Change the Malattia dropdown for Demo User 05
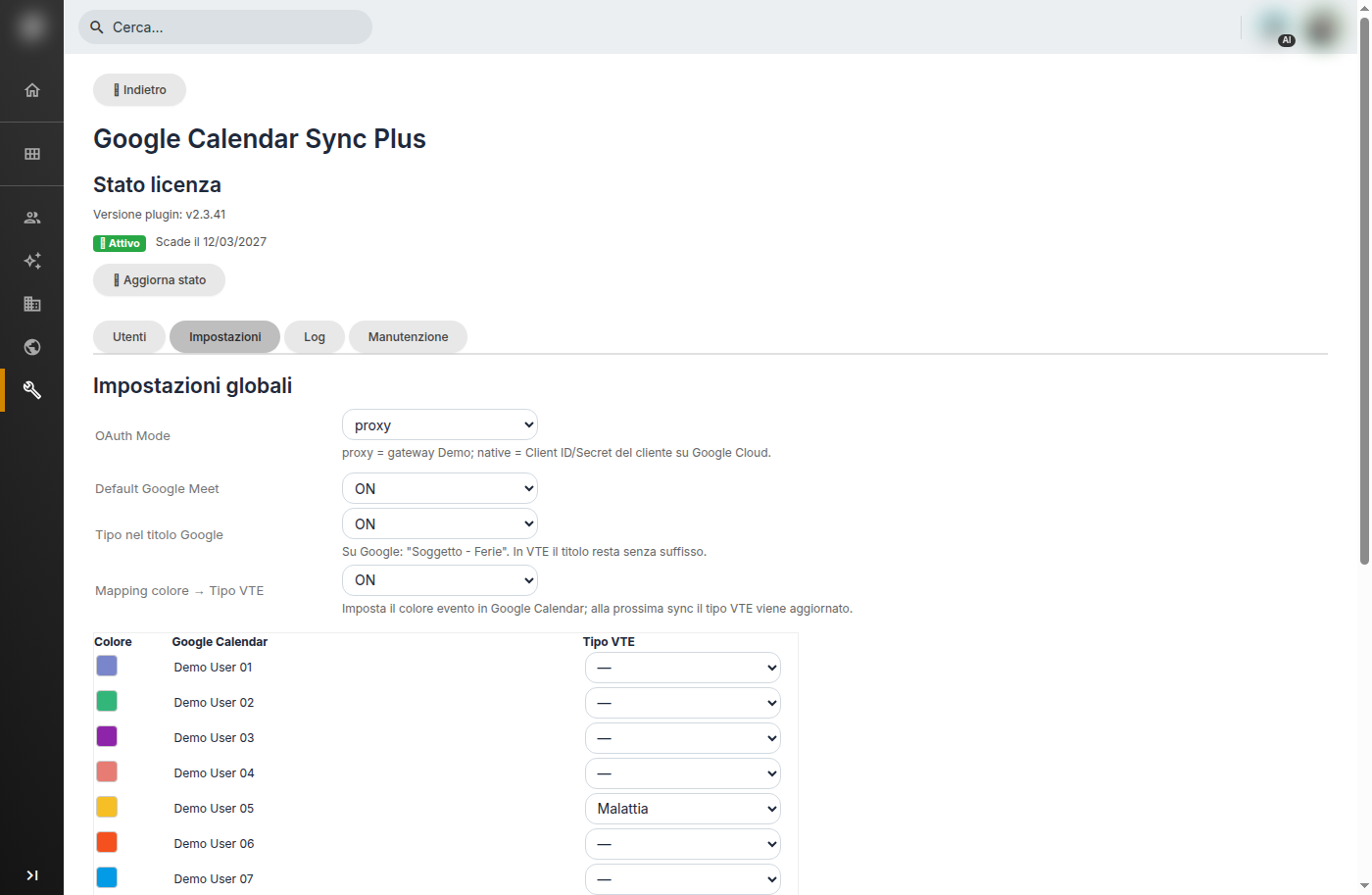This screenshot has width=1372, height=895. [683, 809]
